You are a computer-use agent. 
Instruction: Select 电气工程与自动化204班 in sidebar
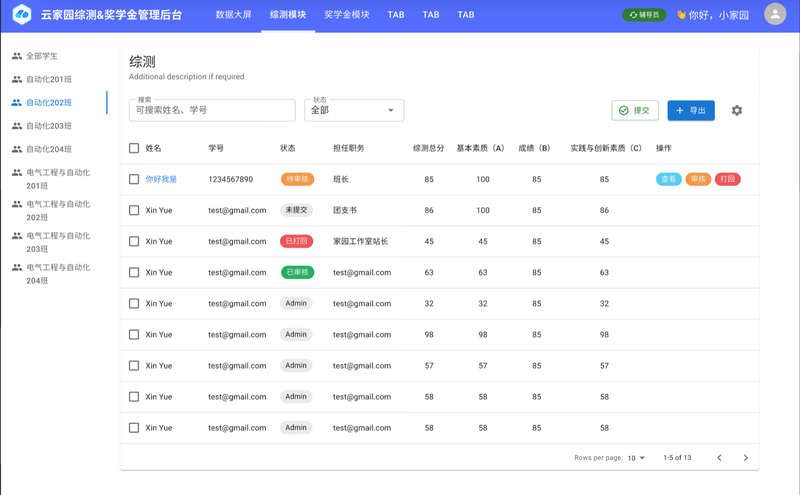coord(58,274)
